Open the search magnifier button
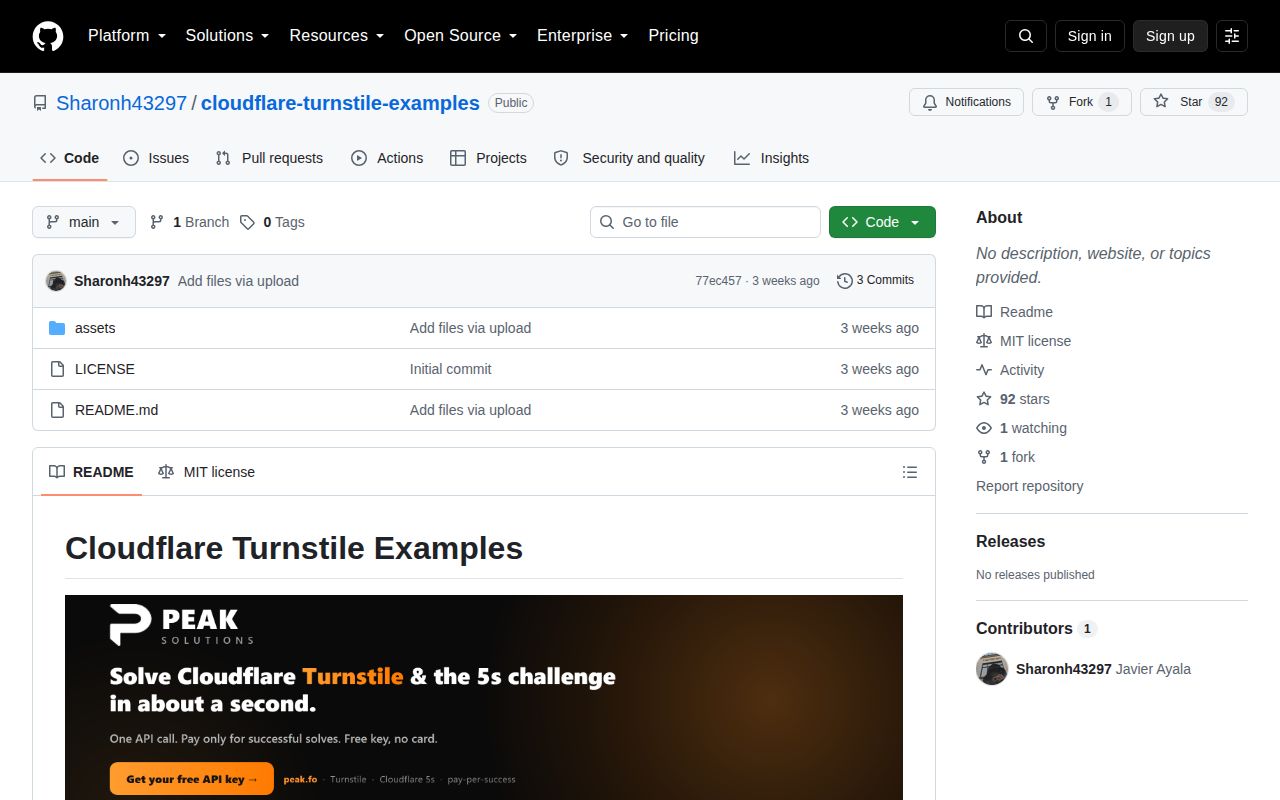1280x800 pixels. point(1026,36)
